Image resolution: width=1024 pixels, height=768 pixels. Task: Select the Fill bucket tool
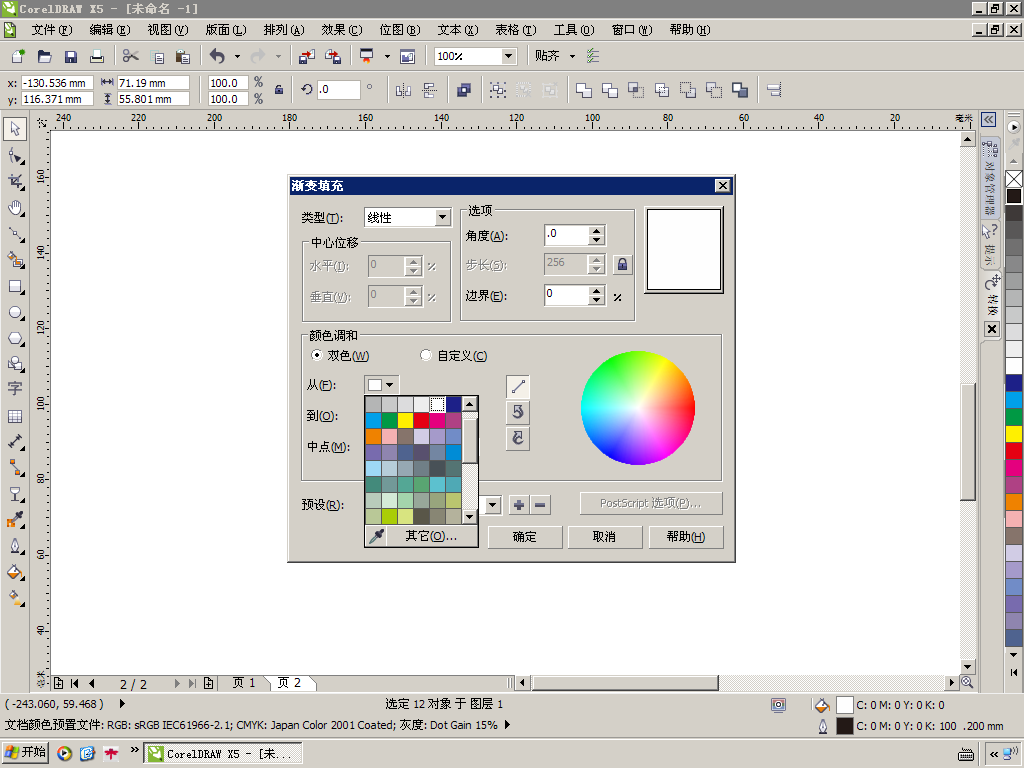click(15, 573)
